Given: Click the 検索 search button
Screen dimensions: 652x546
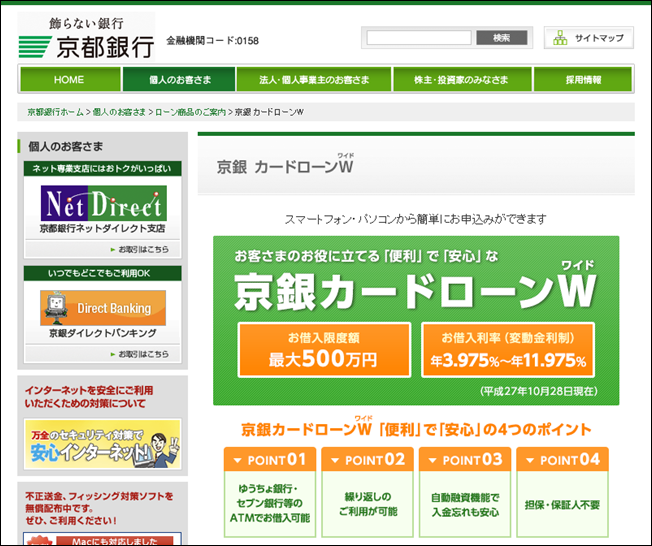Looking at the screenshot, I should pos(501,38).
